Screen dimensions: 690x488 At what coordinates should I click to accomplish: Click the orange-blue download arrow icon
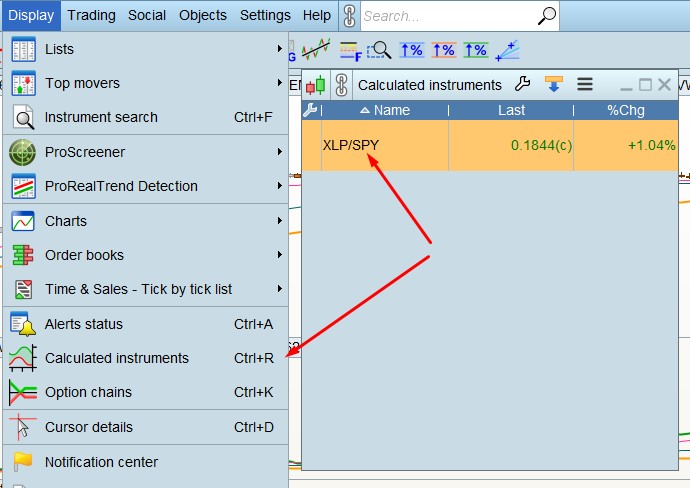pos(554,84)
